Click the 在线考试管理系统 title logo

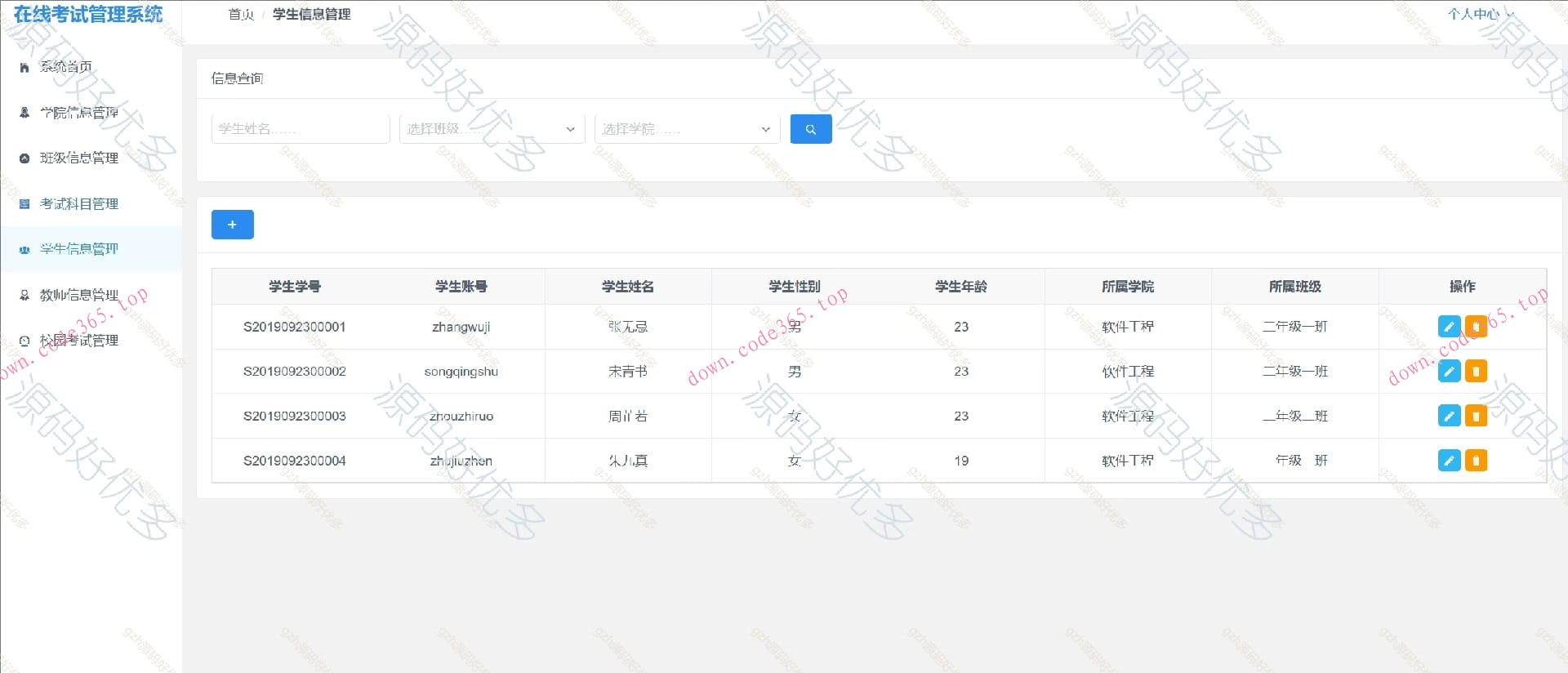click(88, 15)
